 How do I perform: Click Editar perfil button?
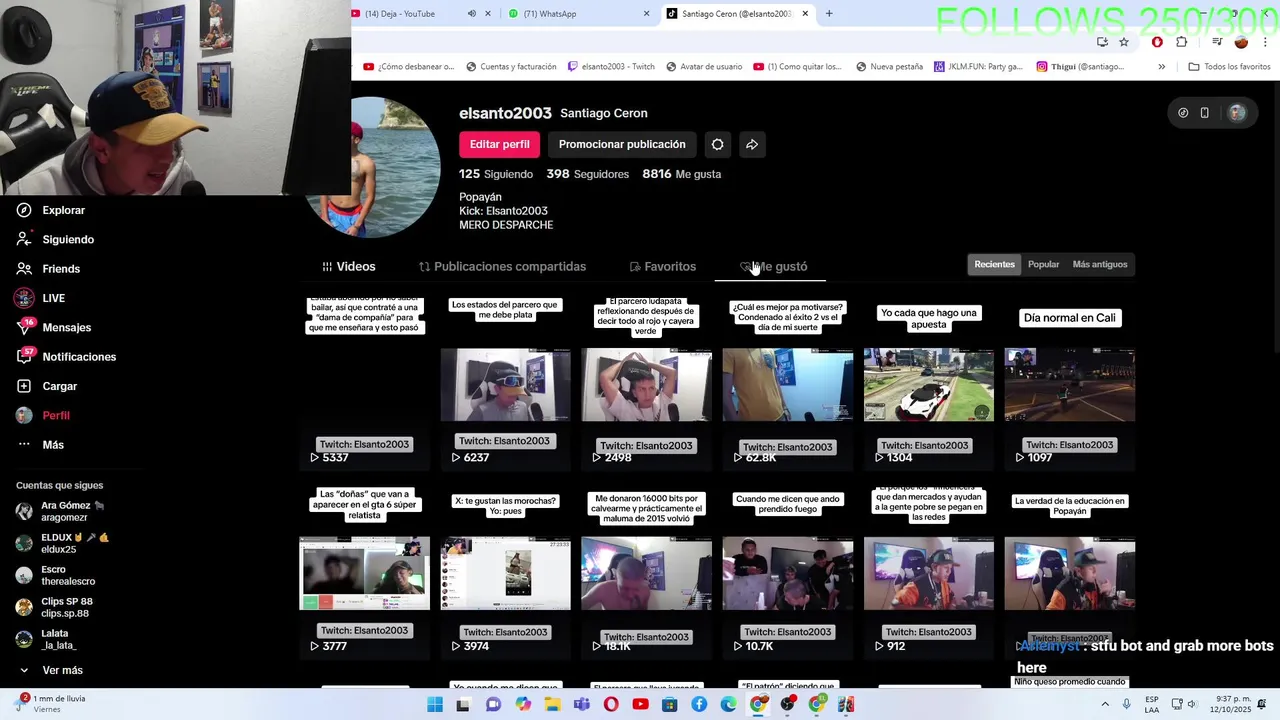[499, 145]
